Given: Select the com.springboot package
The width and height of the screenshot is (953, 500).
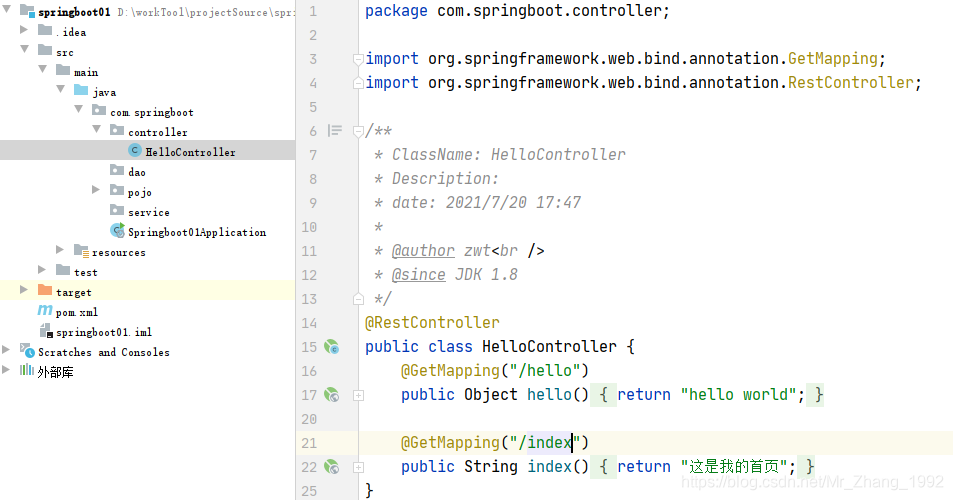Looking at the screenshot, I should click(152, 112).
